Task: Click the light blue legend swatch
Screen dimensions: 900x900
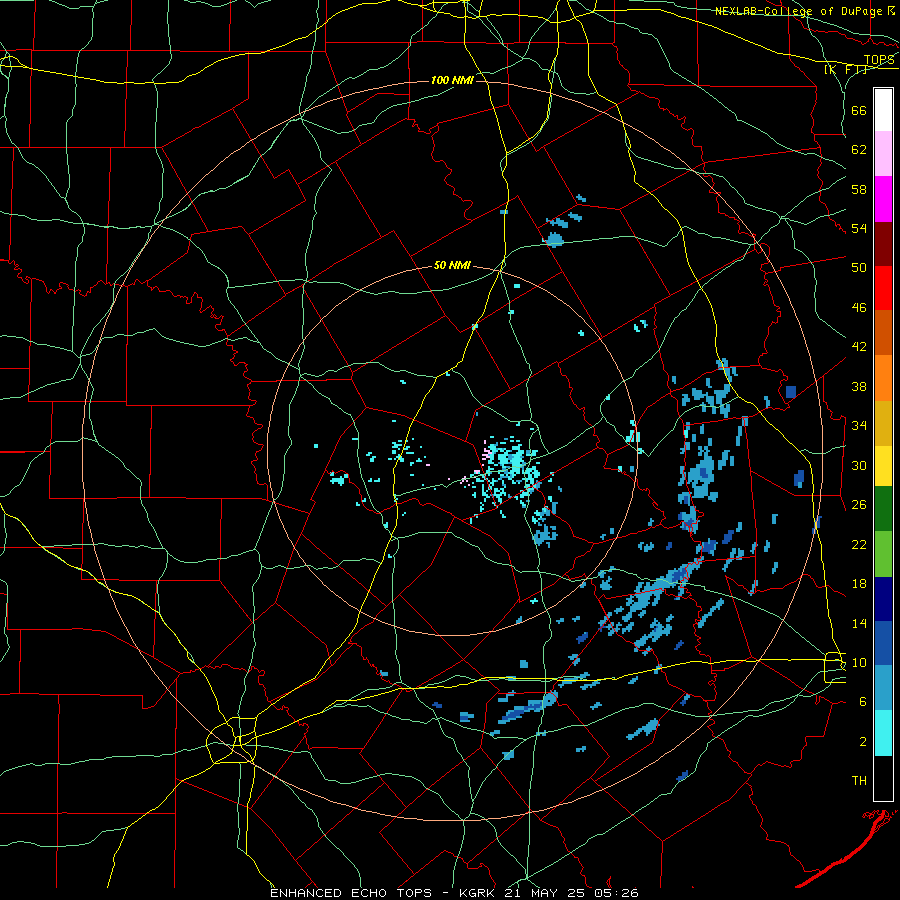Action: pyautogui.click(x=883, y=688)
